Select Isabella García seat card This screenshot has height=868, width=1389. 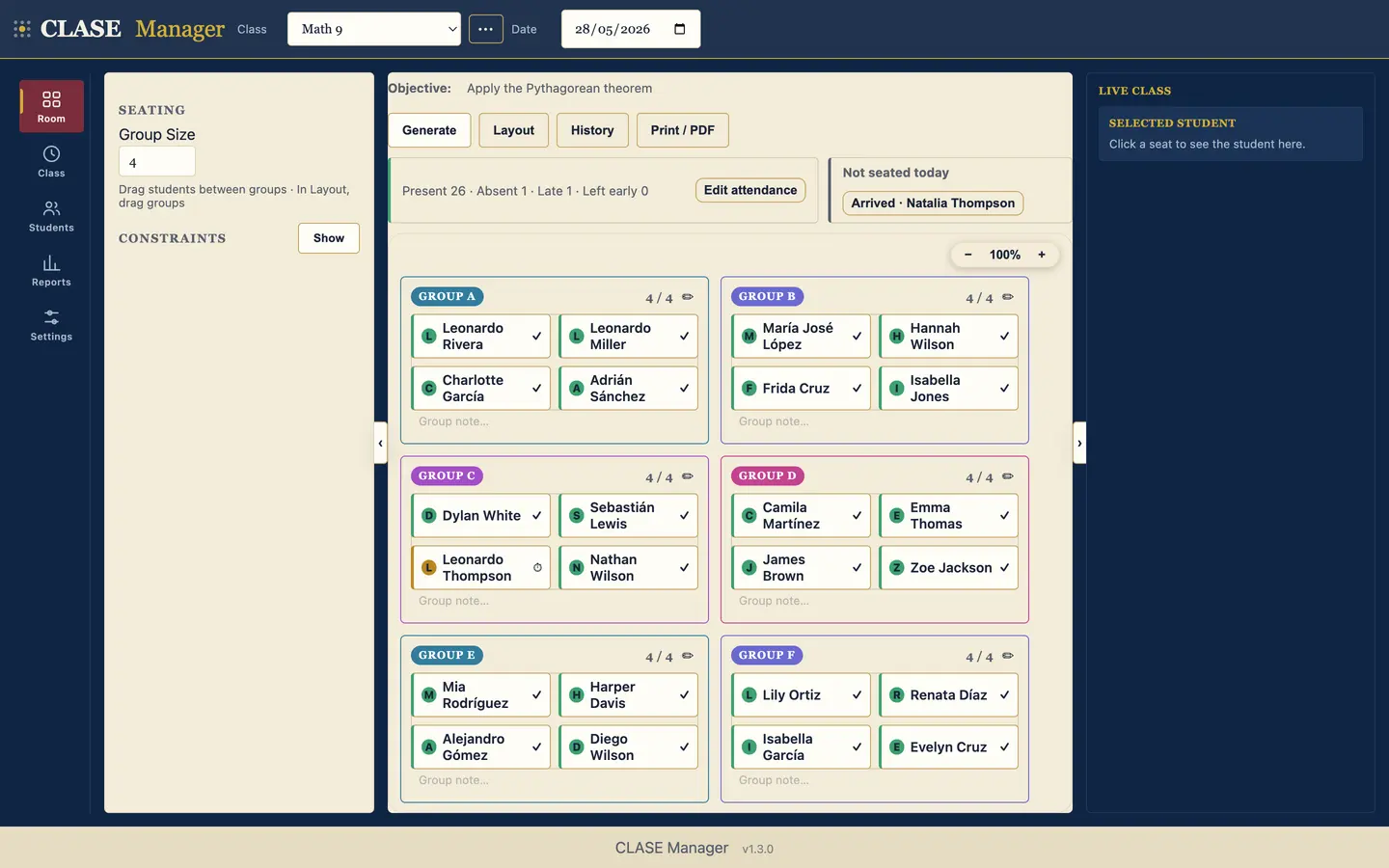(x=801, y=747)
